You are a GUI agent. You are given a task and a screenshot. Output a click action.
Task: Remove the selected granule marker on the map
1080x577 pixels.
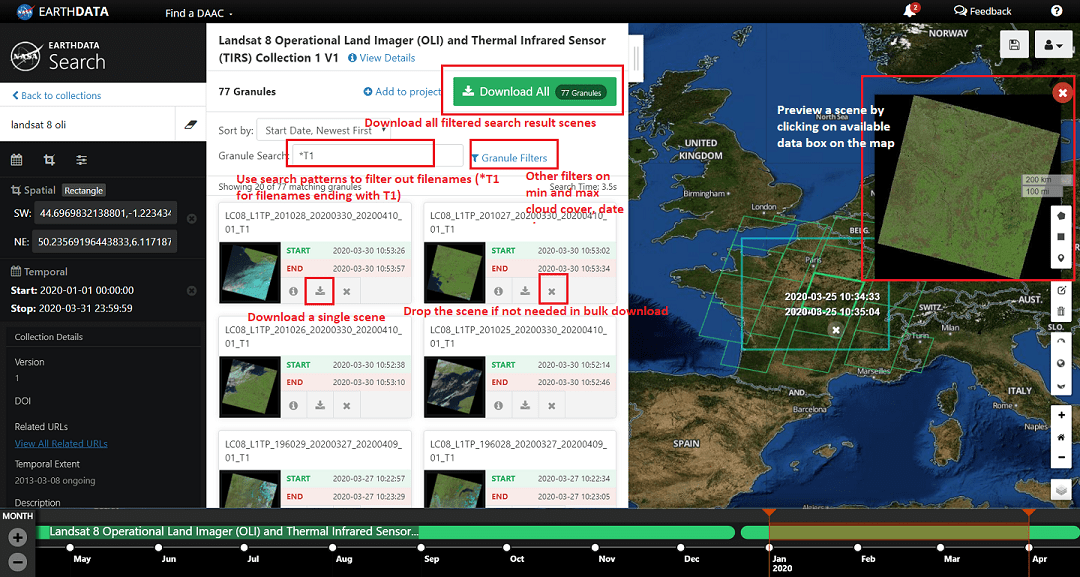(x=836, y=330)
